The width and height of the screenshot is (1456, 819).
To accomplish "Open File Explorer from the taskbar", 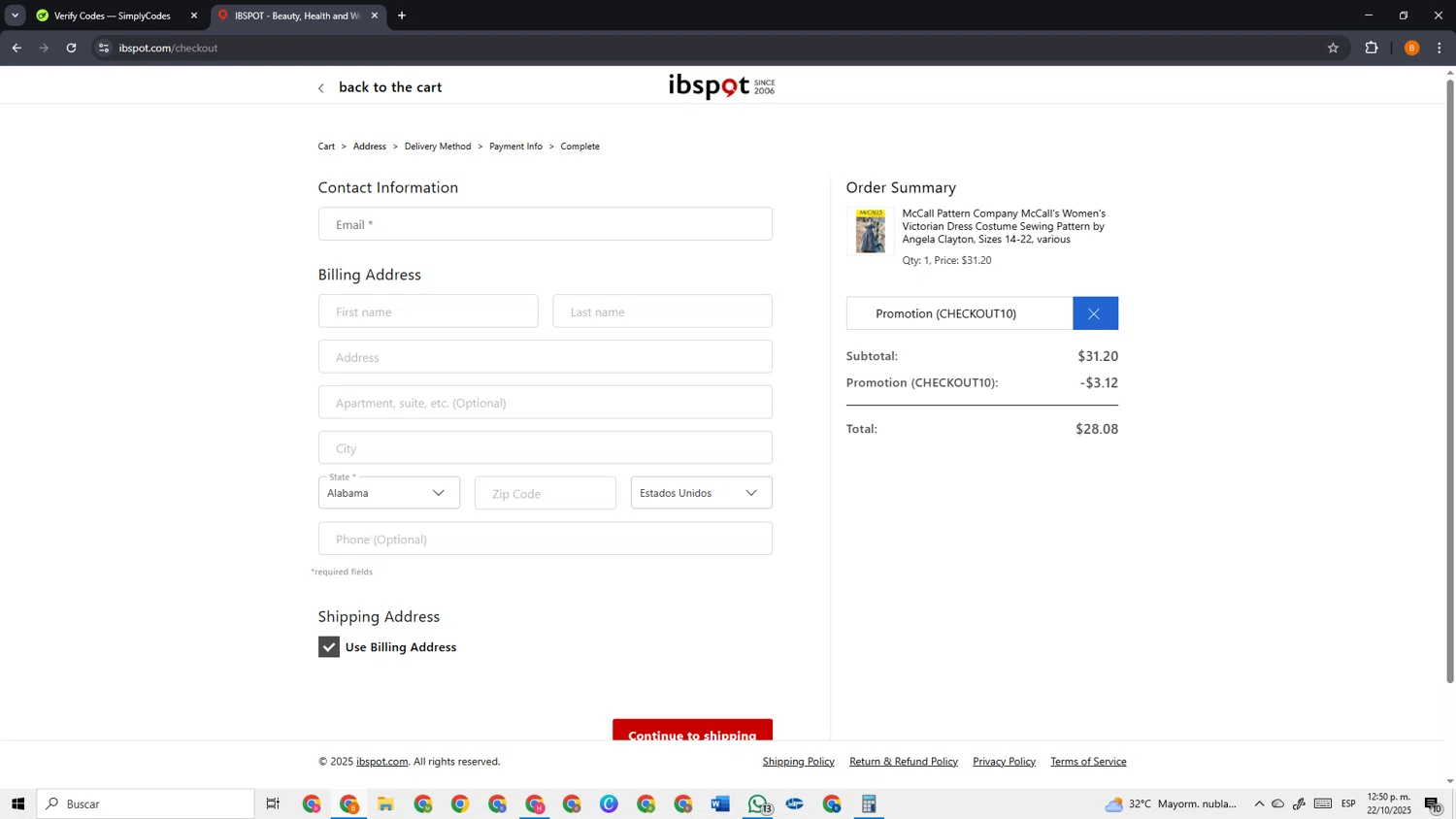I will (x=385, y=803).
